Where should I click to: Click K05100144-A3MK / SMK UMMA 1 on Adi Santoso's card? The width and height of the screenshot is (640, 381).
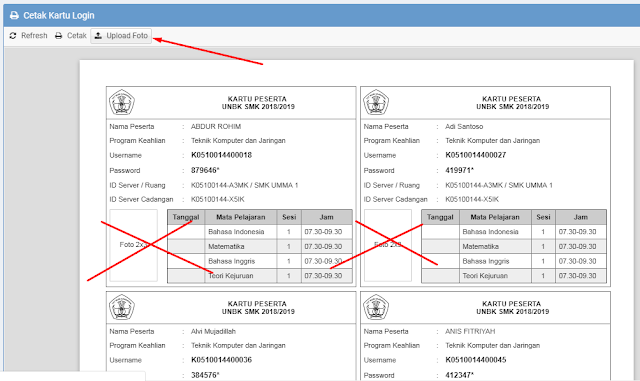coord(499,185)
